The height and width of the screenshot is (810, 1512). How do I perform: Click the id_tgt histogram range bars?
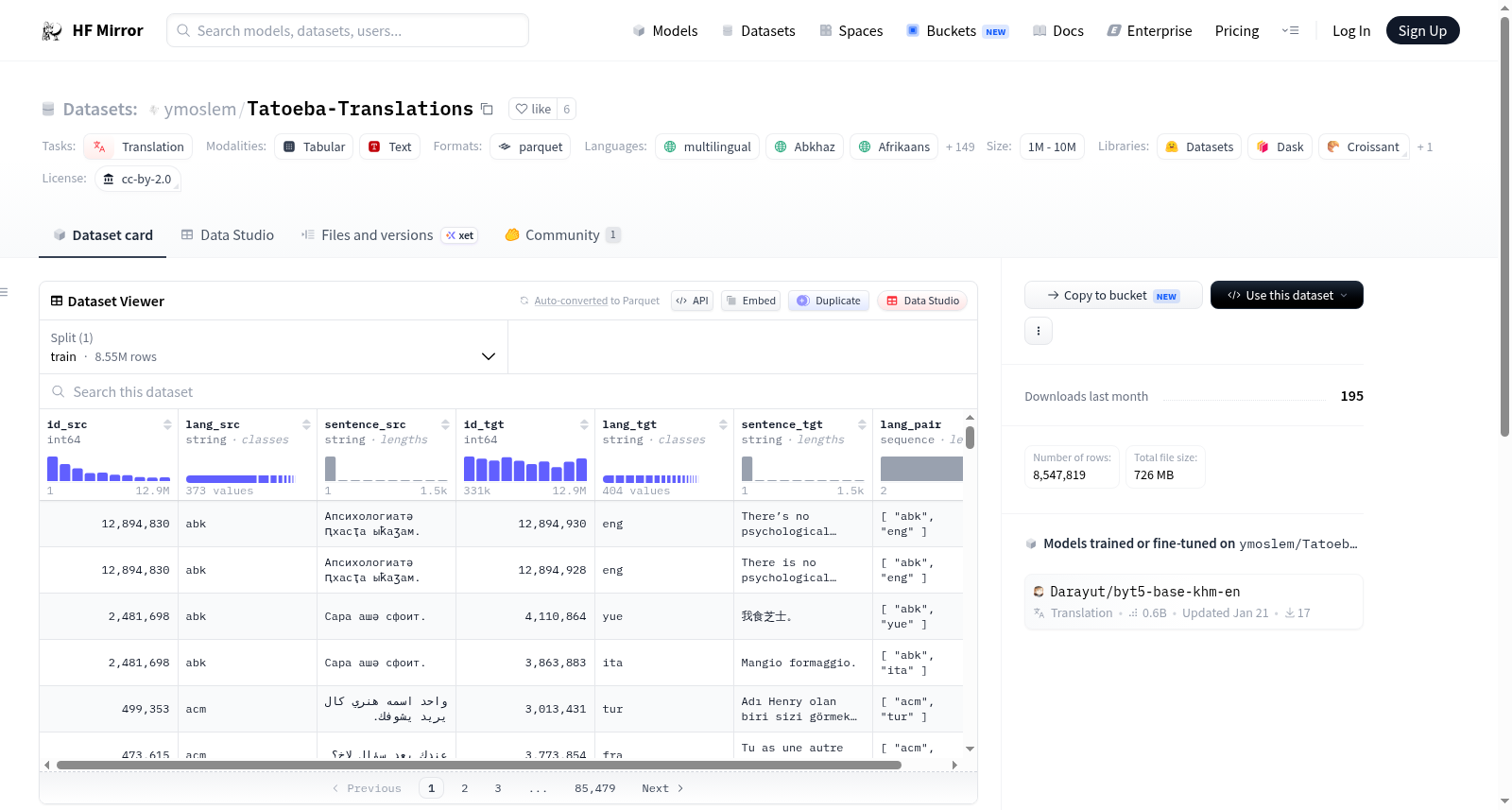(525, 469)
